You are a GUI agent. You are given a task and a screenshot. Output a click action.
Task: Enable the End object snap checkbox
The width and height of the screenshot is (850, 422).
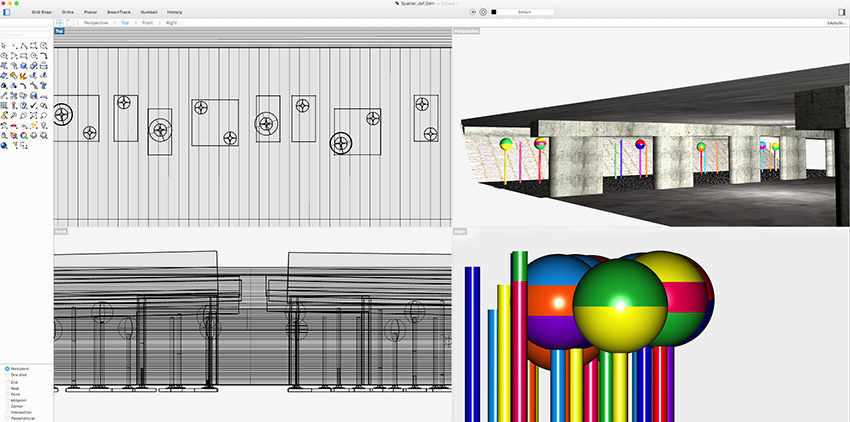point(6,382)
